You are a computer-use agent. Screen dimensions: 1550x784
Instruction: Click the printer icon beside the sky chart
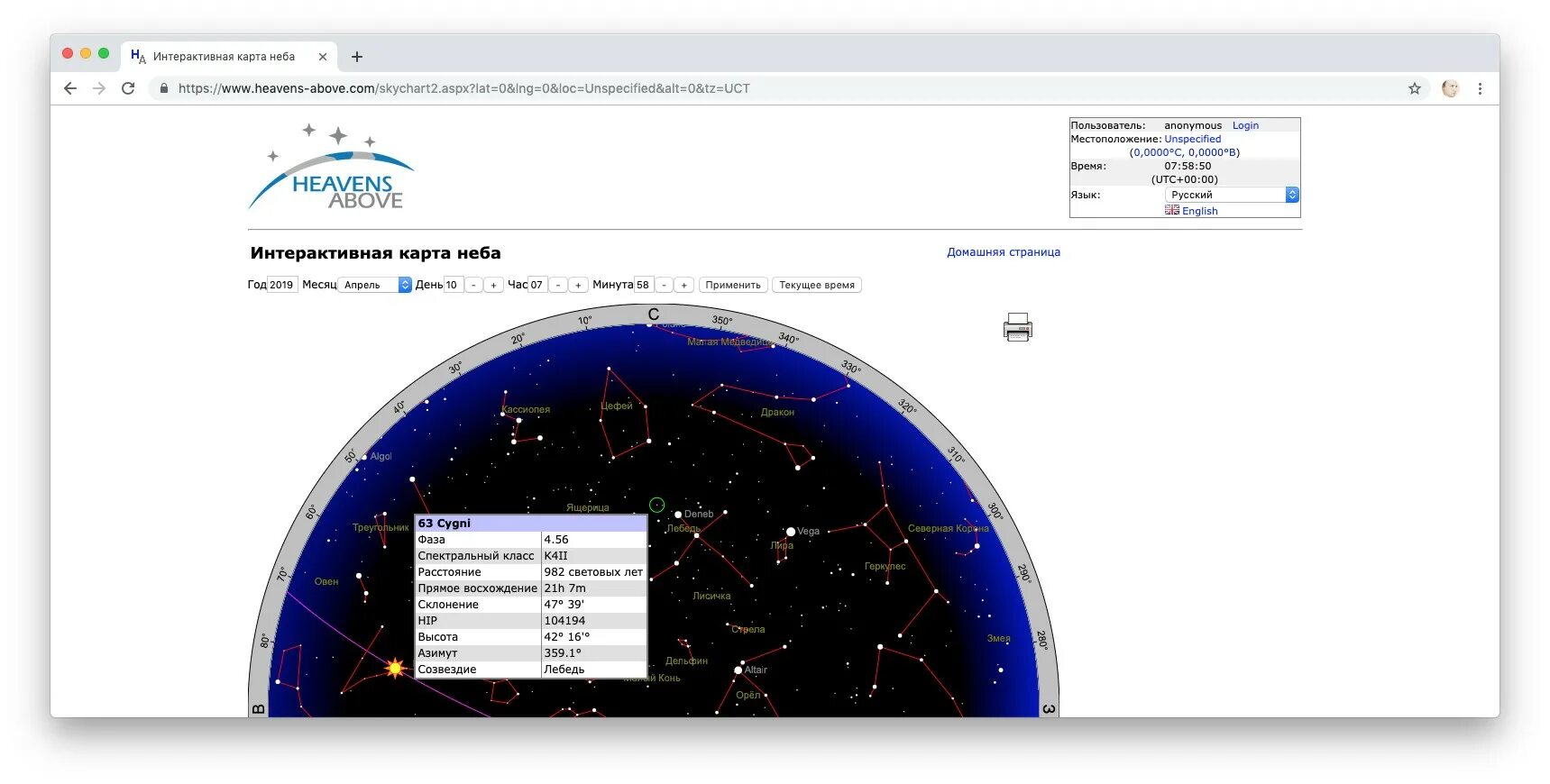tap(1017, 327)
